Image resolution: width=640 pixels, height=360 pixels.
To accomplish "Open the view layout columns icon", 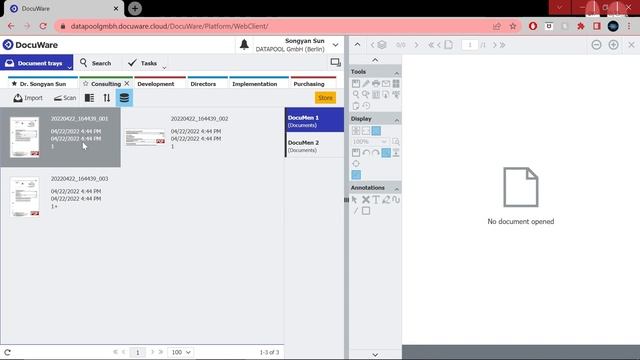I will coord(89,98).
